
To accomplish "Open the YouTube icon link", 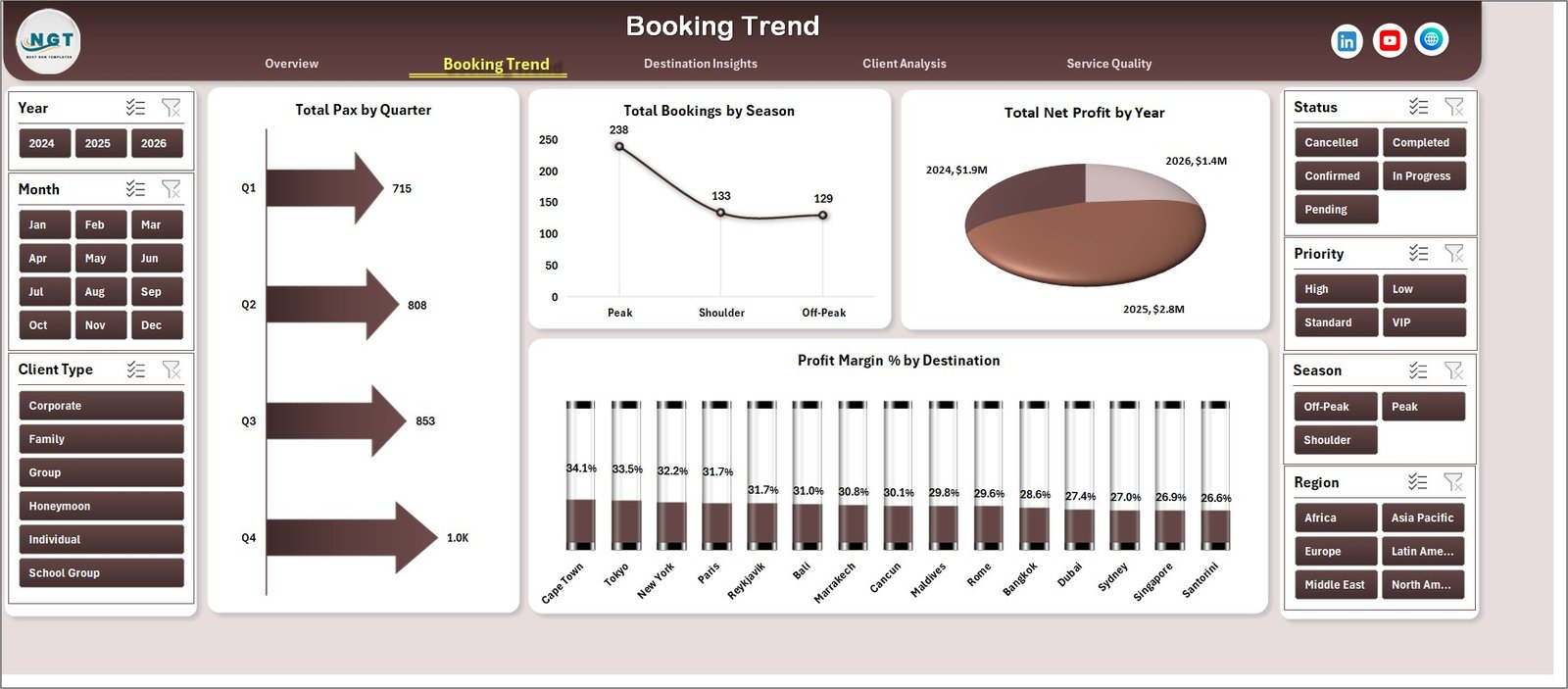I will point(1389,40).
